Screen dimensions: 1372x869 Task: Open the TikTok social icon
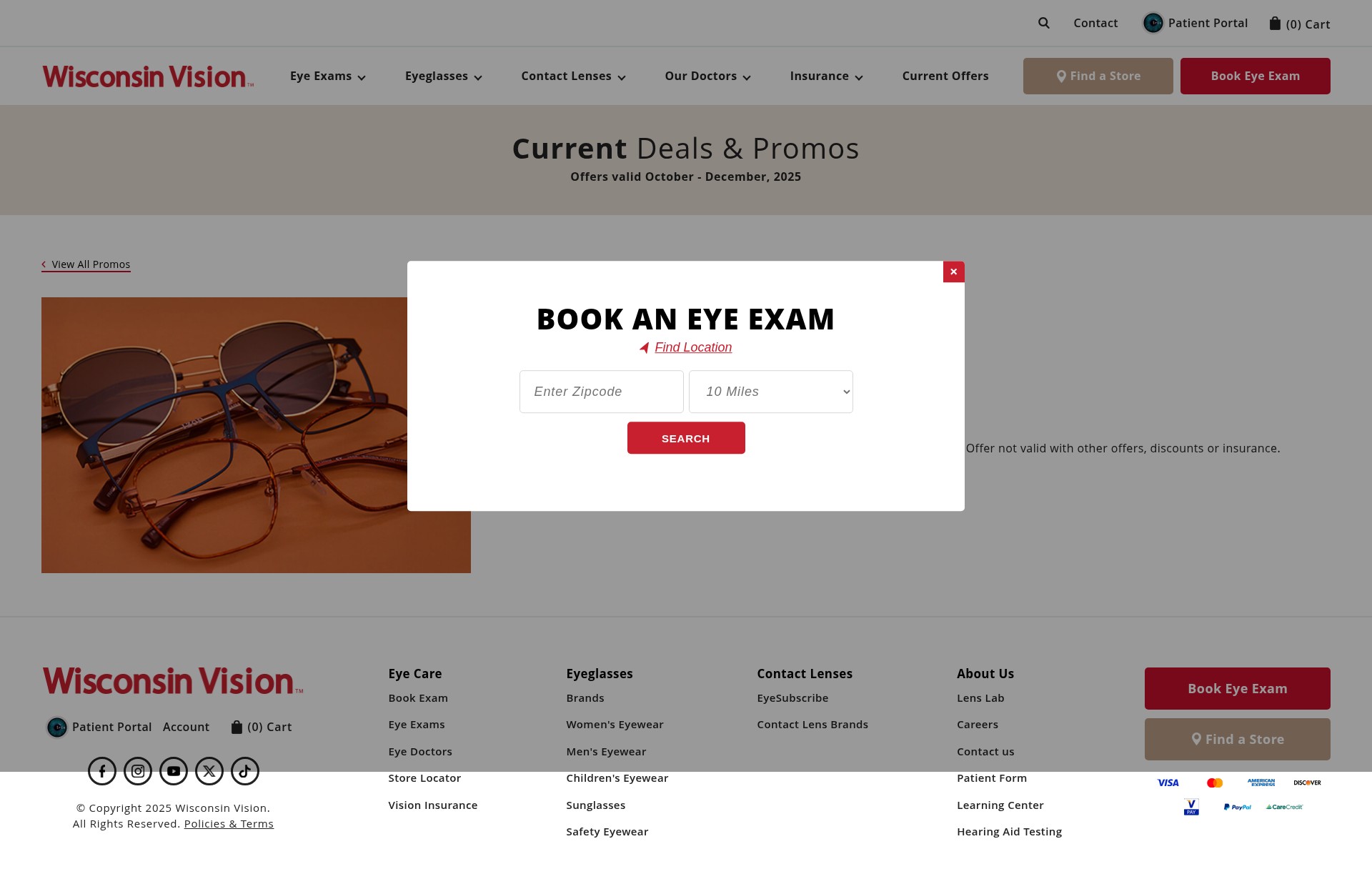pos(245,771)
